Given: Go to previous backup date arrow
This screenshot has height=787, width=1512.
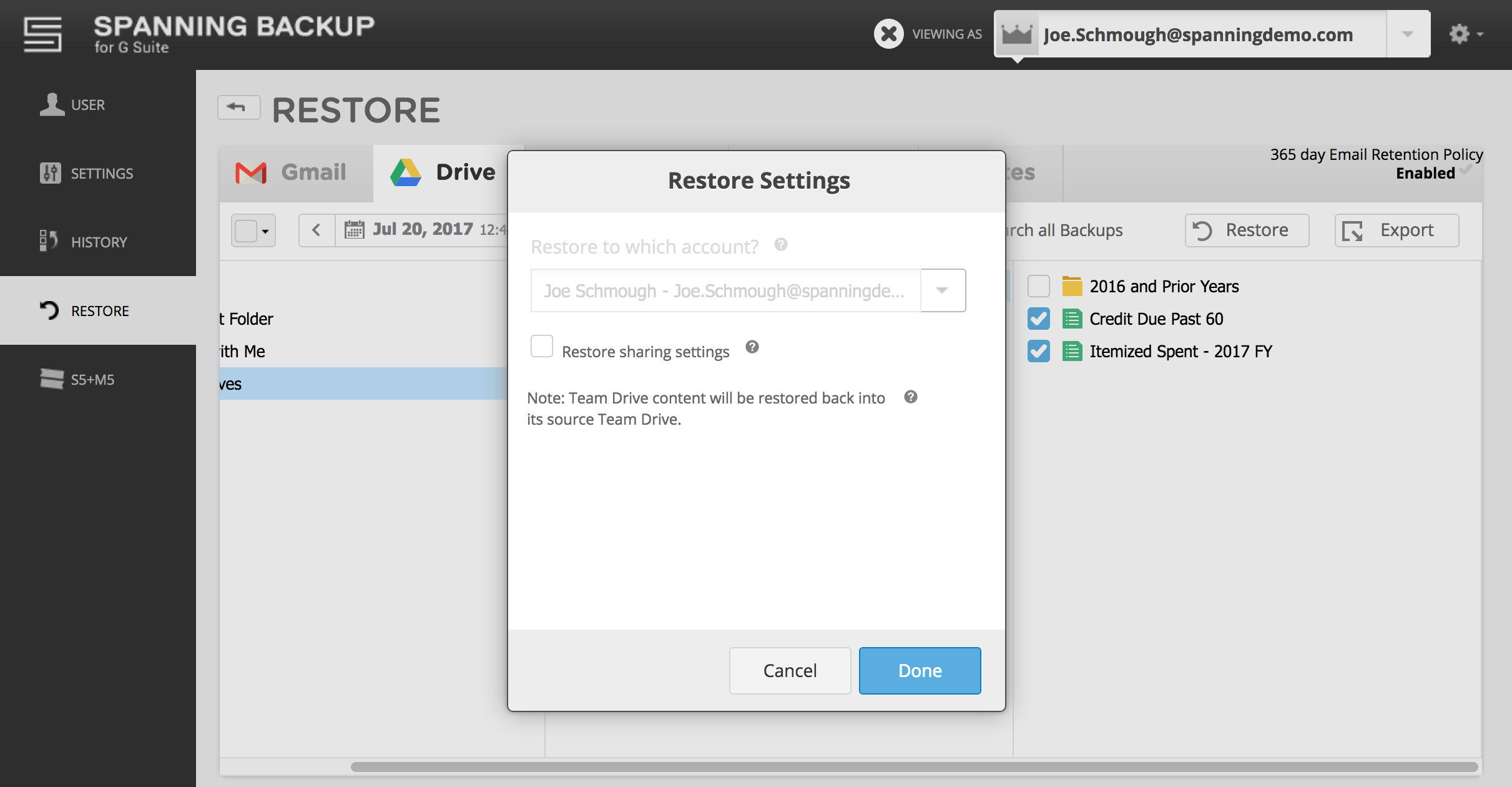Looking at the screenshot, I should (317, 230).
